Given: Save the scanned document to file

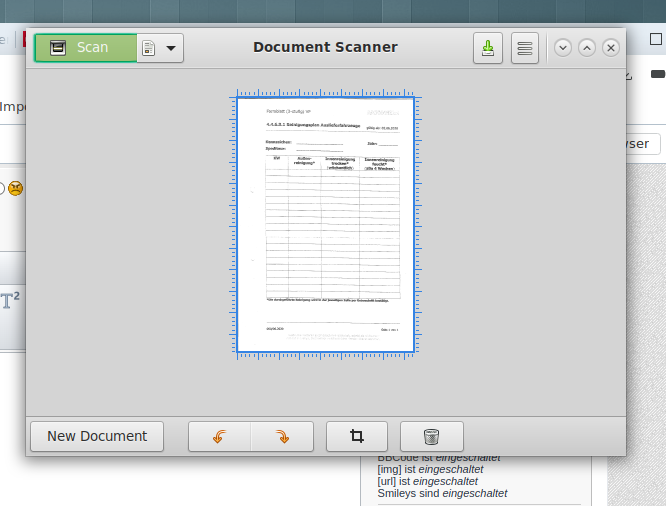Looking at the screenshot, I should (x=488, y=48).
